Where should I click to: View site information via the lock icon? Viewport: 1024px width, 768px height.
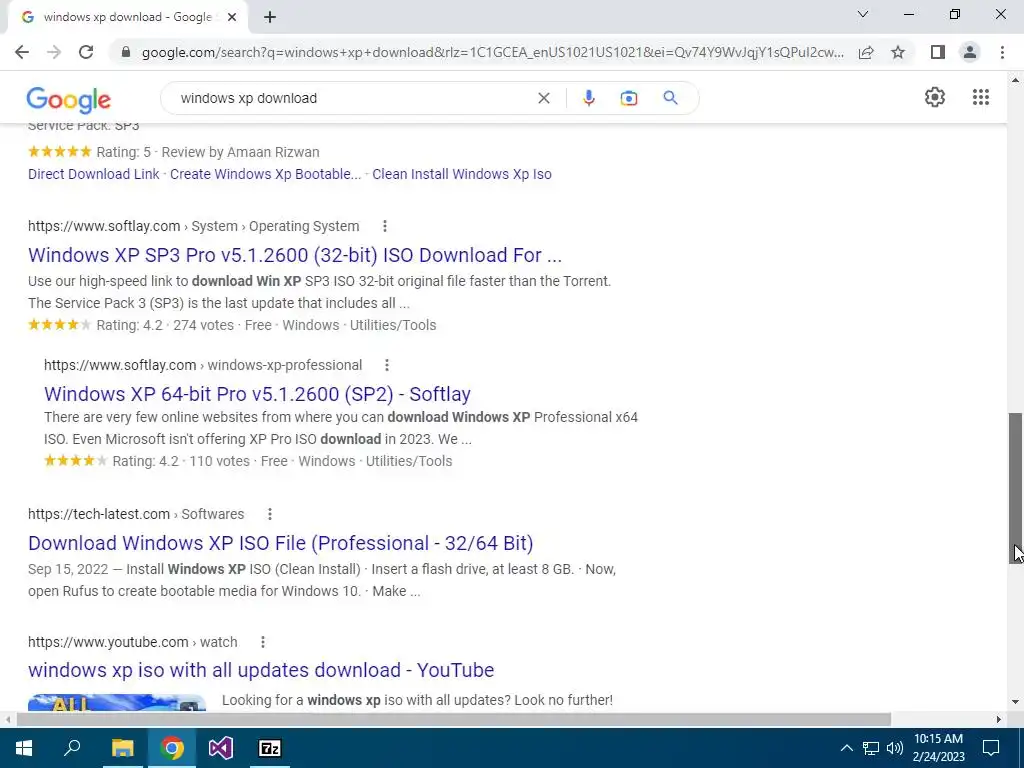(x=126, y=52)
